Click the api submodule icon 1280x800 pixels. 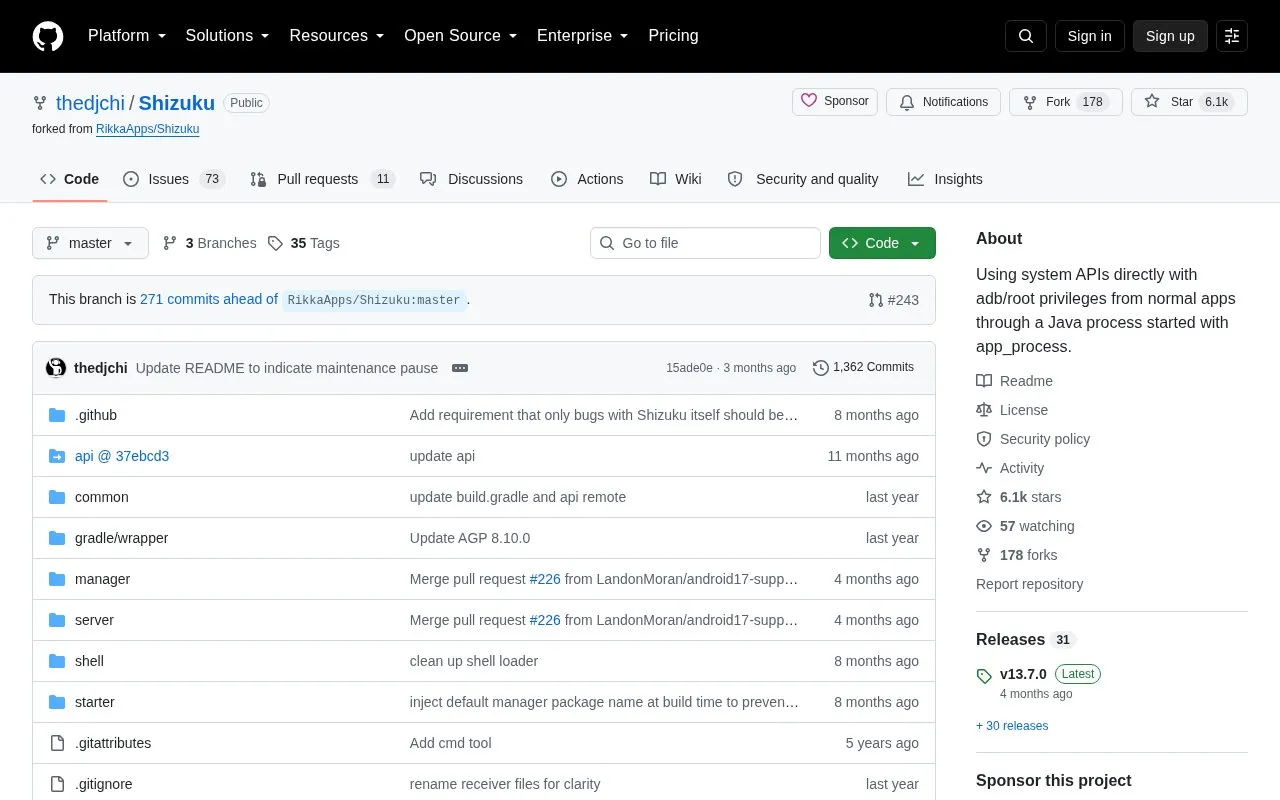57,456
